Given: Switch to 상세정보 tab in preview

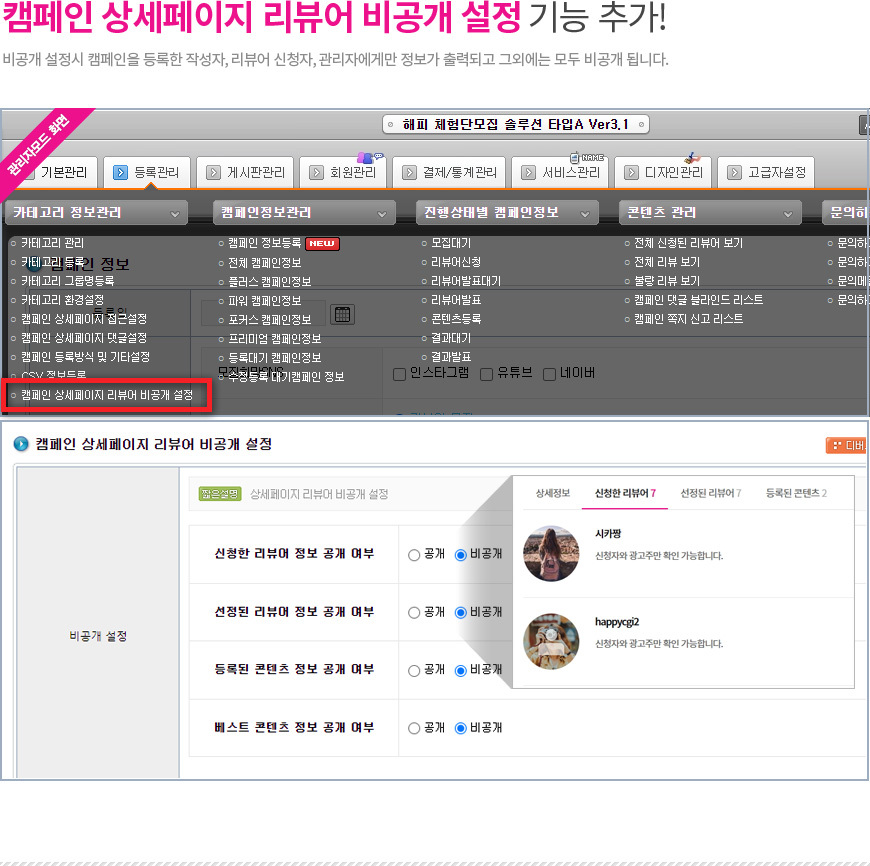Looking at the screenshot, I should [553, 493].
